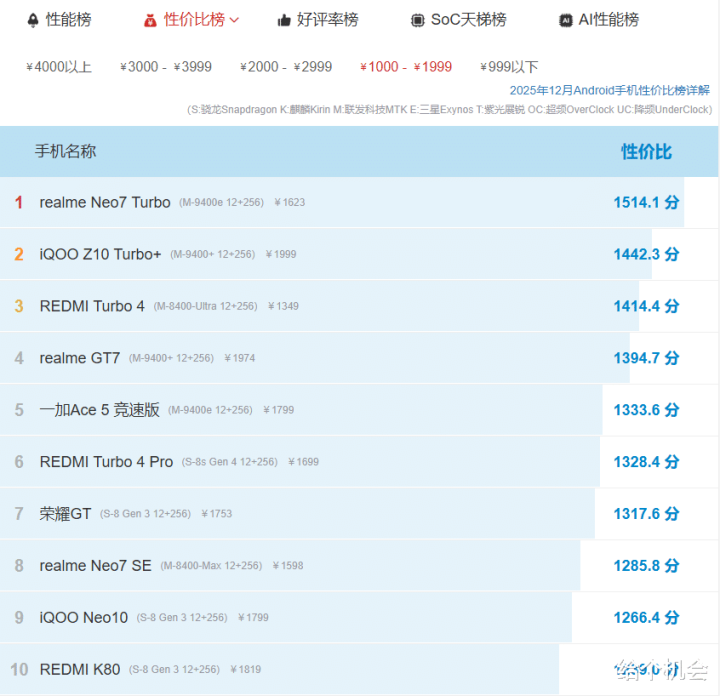Click the 1266.4 分 score
The image size is (720, 696).
647,617
